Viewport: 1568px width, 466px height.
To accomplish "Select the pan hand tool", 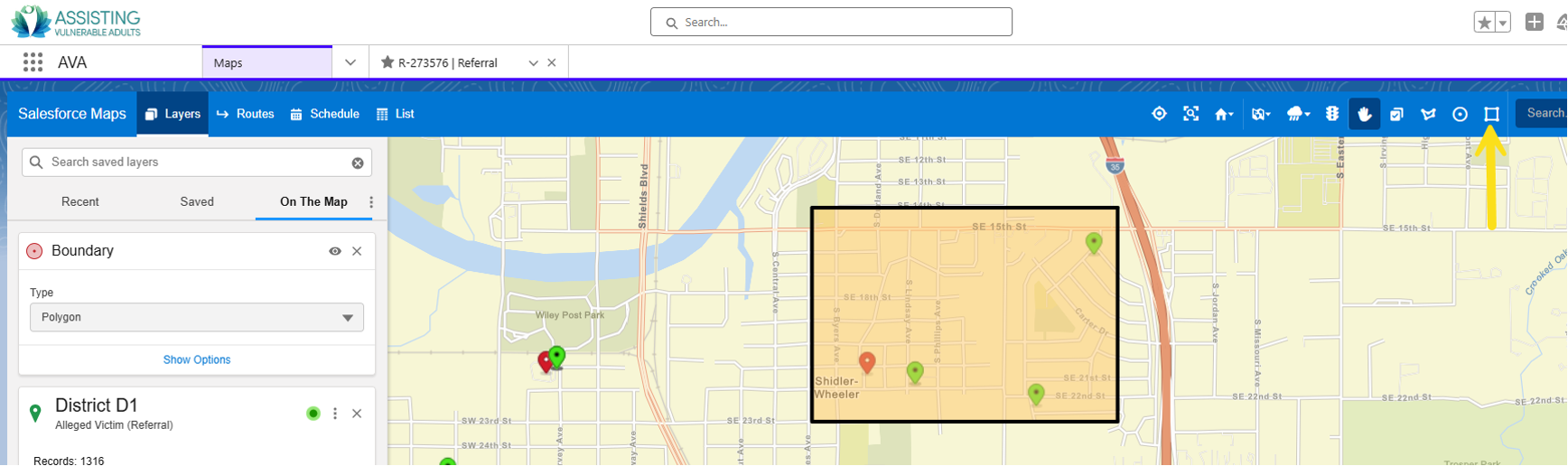I will tap(1364, 114).
